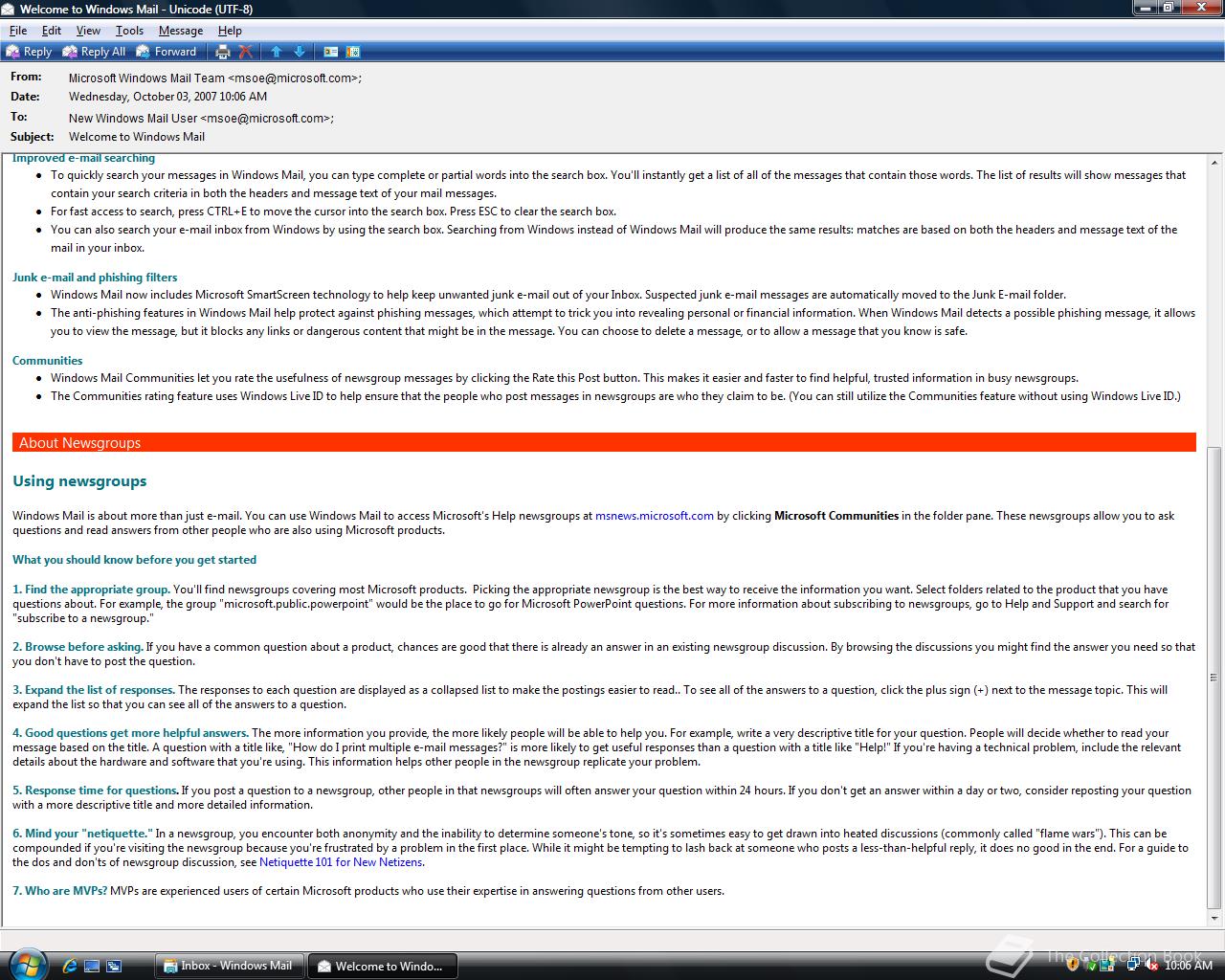Open the Windows Start orb
Image resolution: width=1225 pixels, height=980 pixels.
(26, 963)
